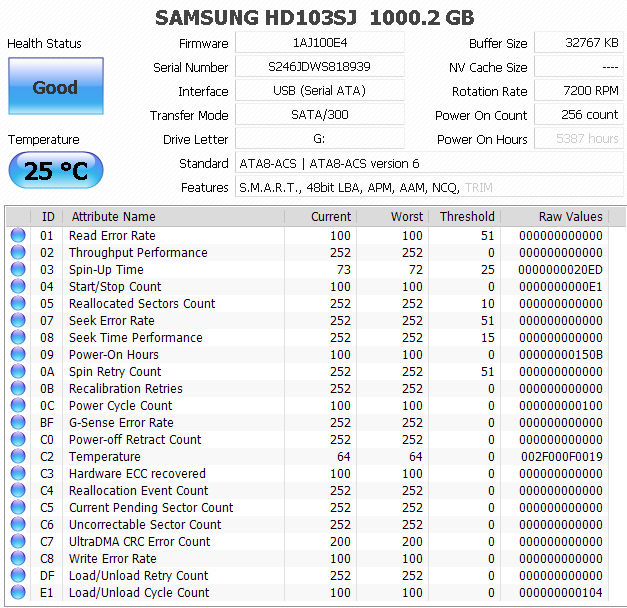Click the Buffer Size 32767 KB field
The width and height of the screenshot is (627, 608).
579,42
